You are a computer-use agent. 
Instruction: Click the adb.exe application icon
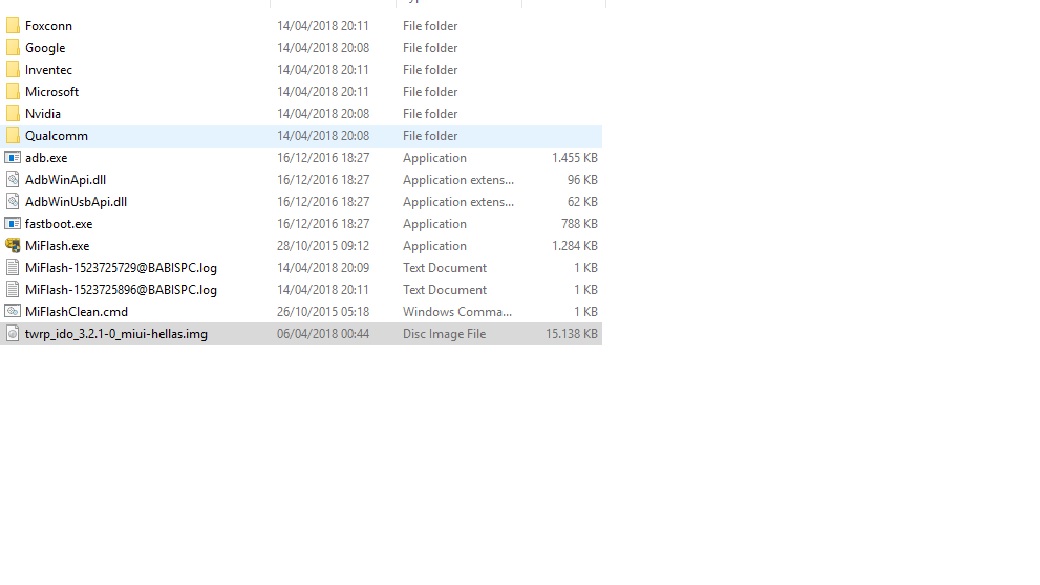[13, 158]
